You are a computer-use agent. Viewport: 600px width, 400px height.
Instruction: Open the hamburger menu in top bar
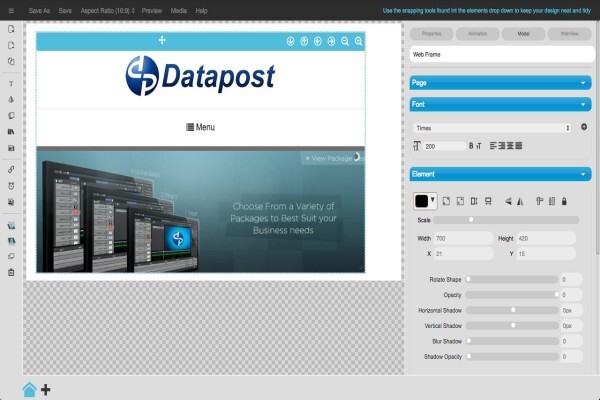point(11,11)
